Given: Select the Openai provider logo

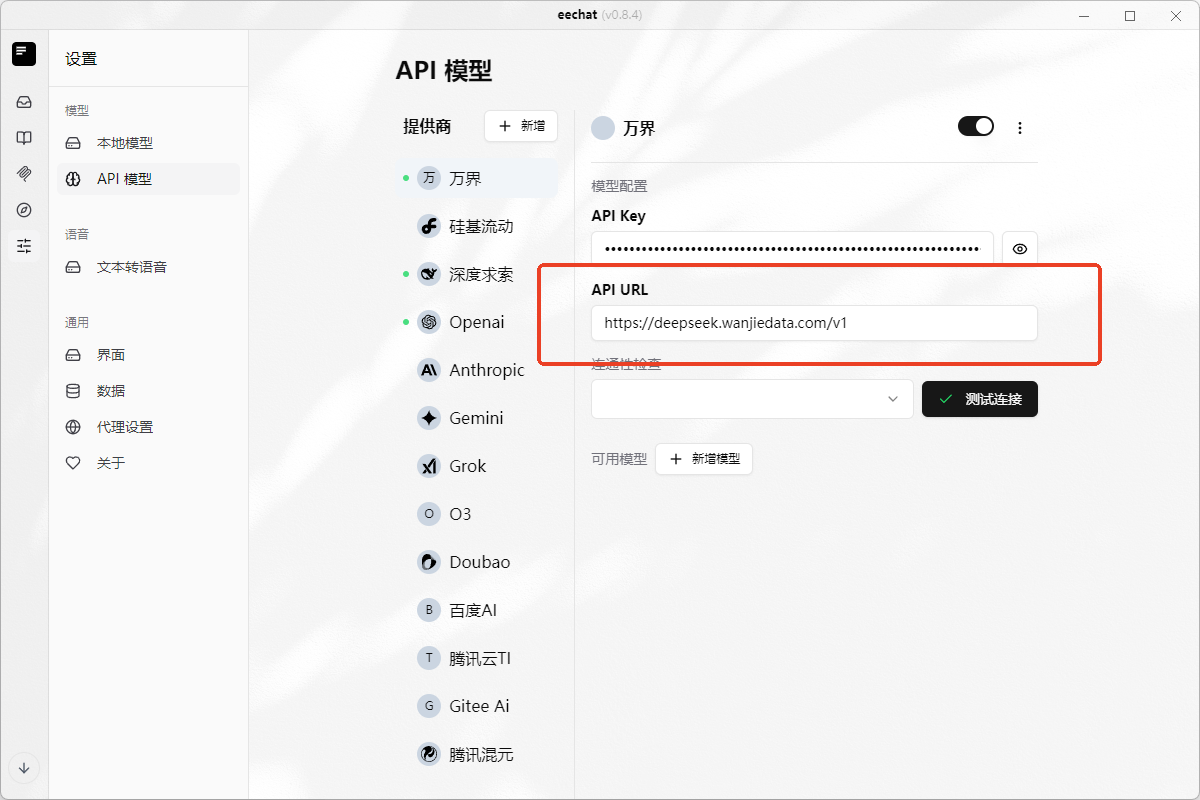Looking at the screenshot, I should coord(429,322).
